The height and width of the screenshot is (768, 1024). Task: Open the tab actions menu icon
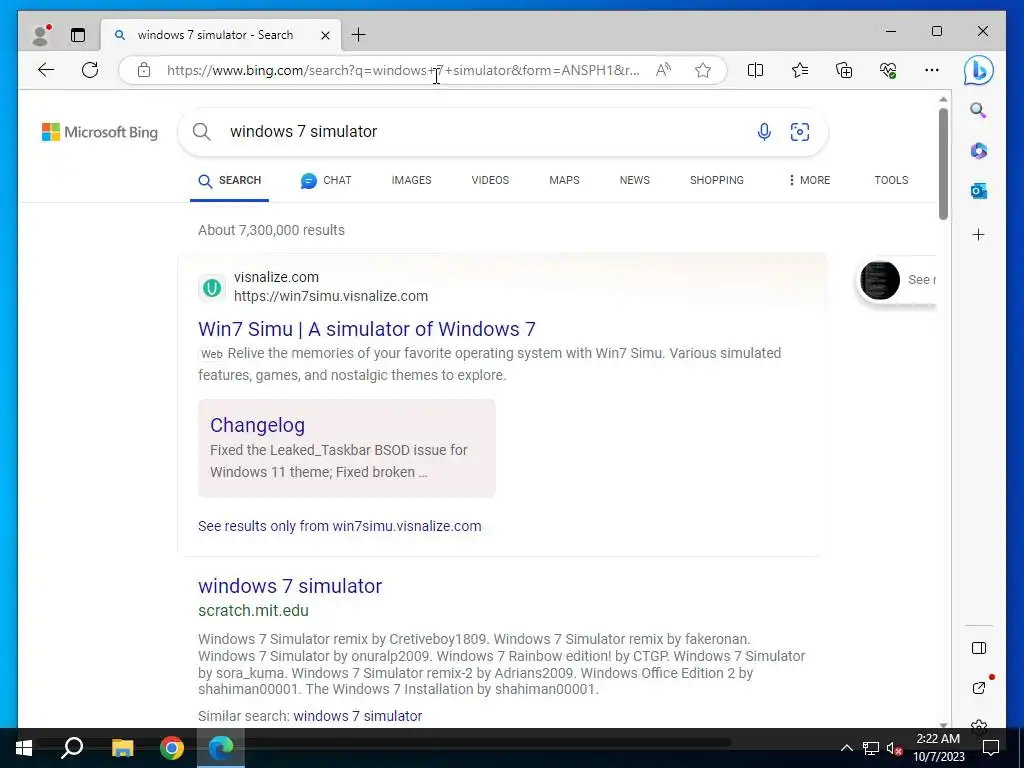tap(78, 35)
